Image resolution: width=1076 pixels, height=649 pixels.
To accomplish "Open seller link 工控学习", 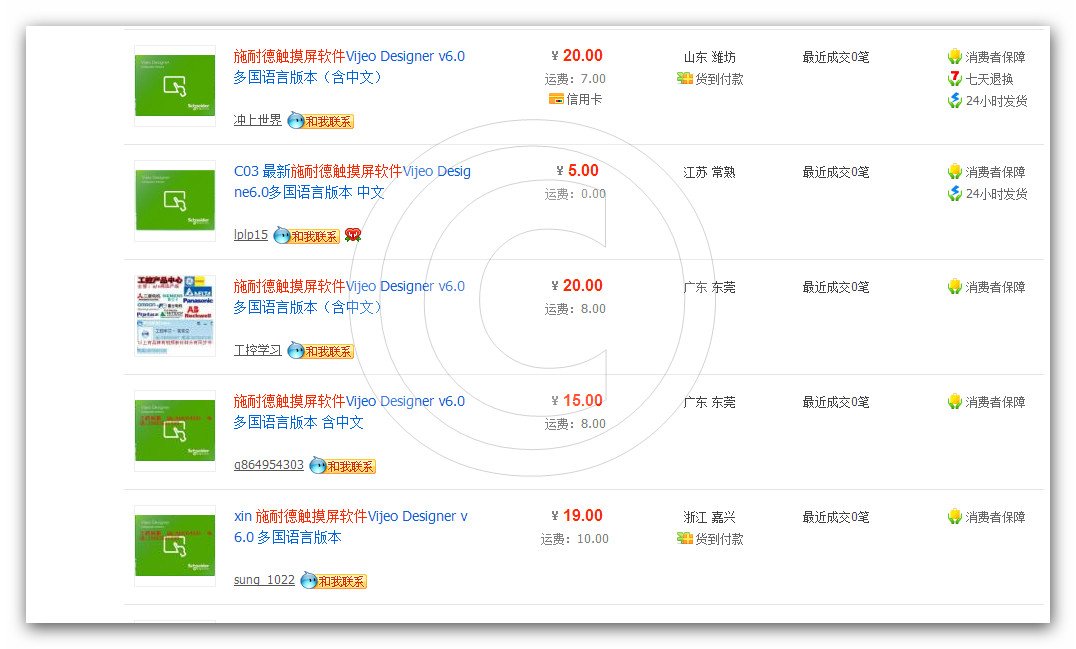I will [x=257, y=351].
